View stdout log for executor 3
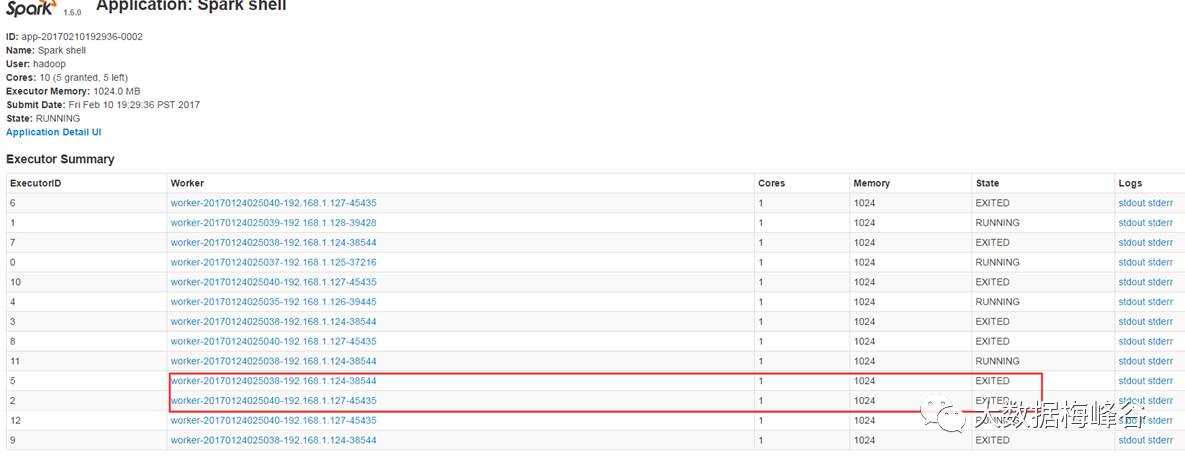1185x467 pixels. 1131,321
